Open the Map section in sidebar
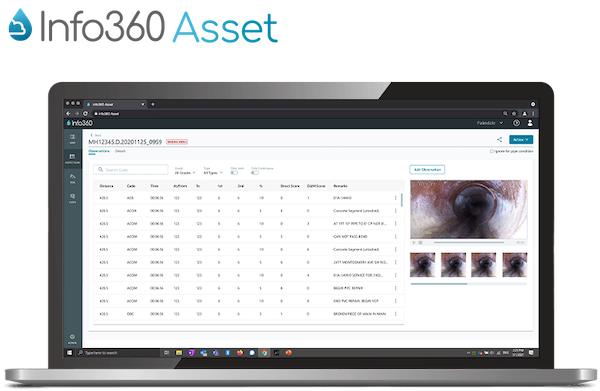Image resolution: width=600 pixels, height=391 pixels. tap(72, 138)
